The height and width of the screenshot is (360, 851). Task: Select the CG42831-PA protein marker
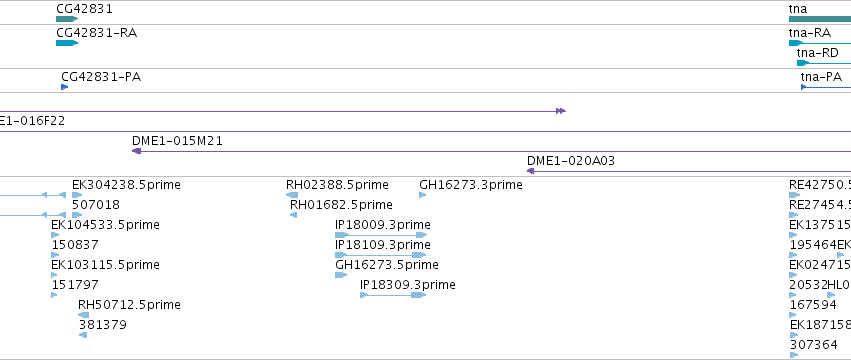(x=65, y=87)
